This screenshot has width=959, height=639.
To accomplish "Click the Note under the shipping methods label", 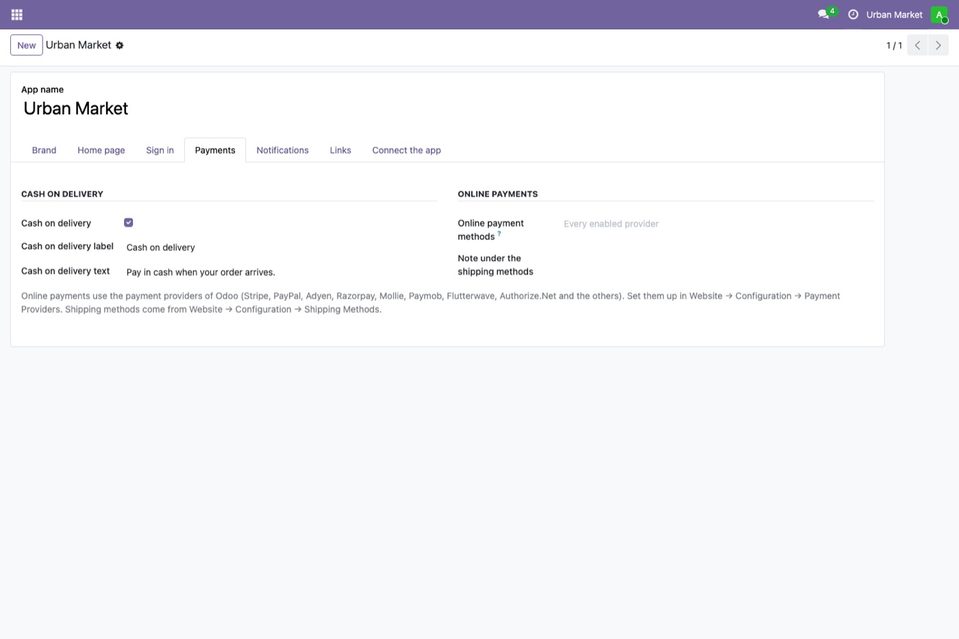I will [x=495, y=265].
